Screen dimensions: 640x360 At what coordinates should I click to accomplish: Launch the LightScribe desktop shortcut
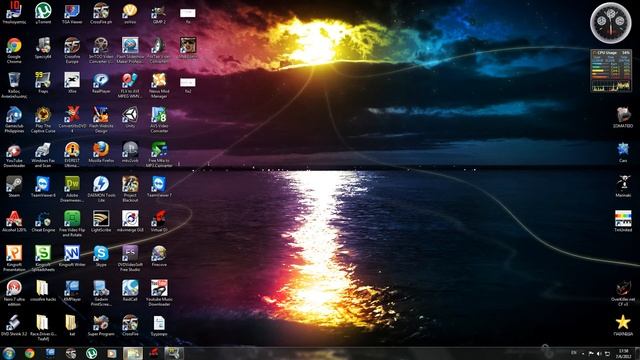[101, 221]
